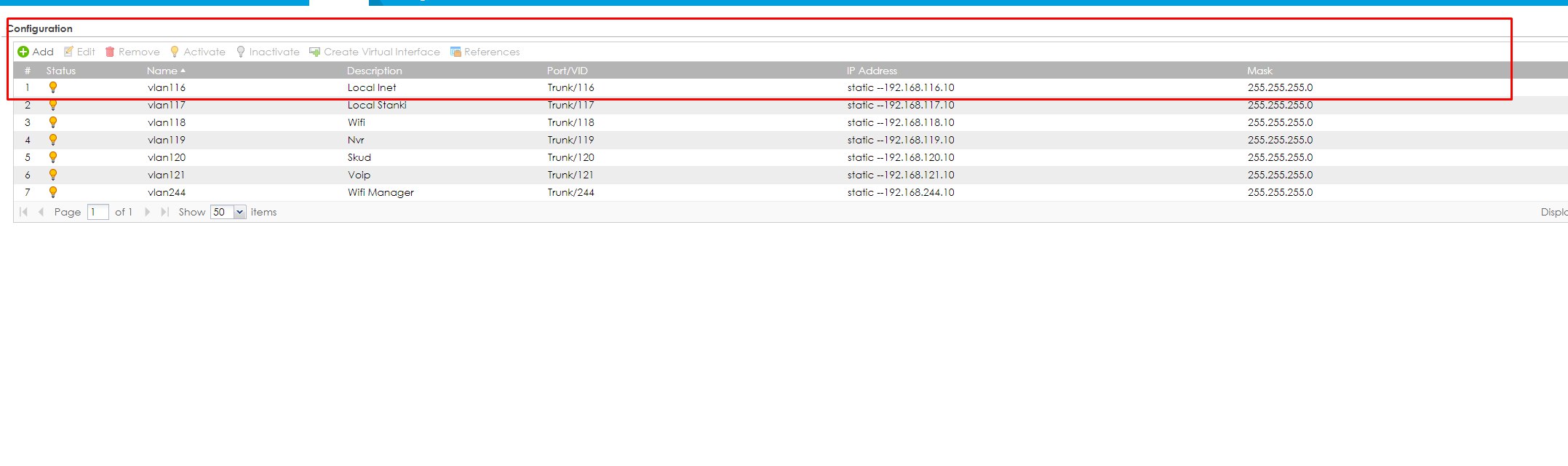
Task: Sort by the Description column header
Action: 375,71
